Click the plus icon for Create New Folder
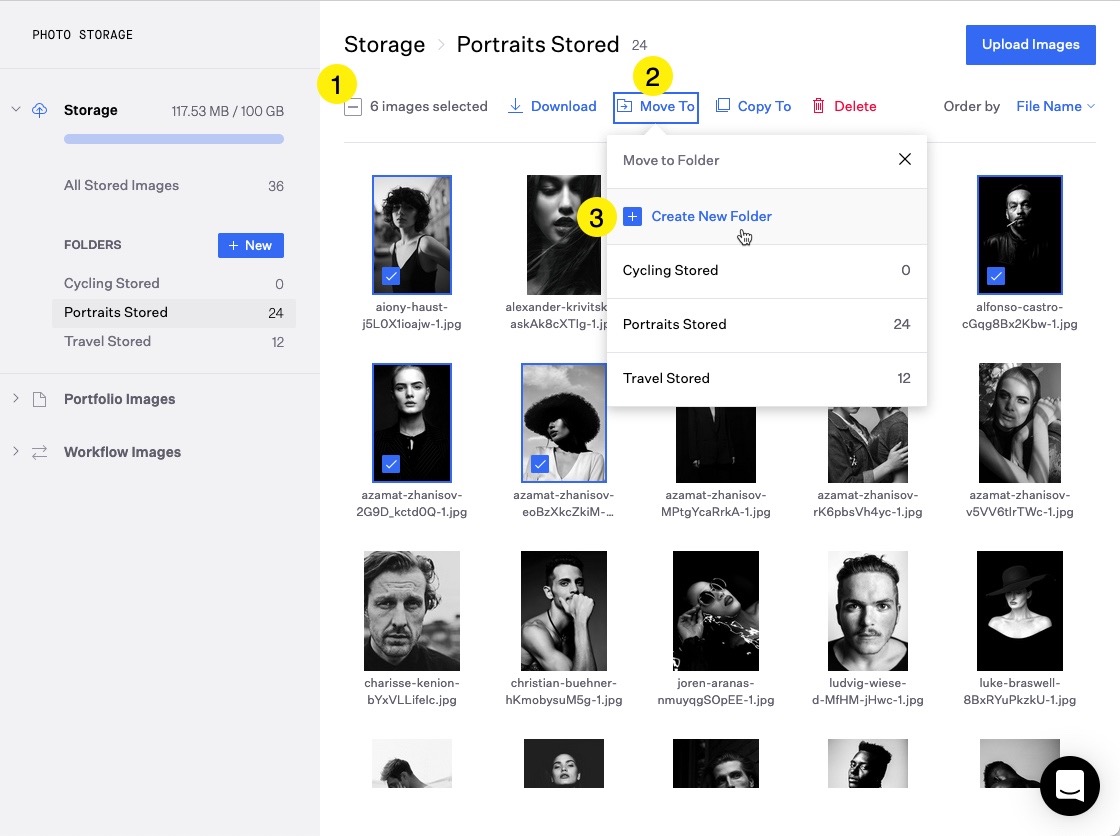 point(632,216)
